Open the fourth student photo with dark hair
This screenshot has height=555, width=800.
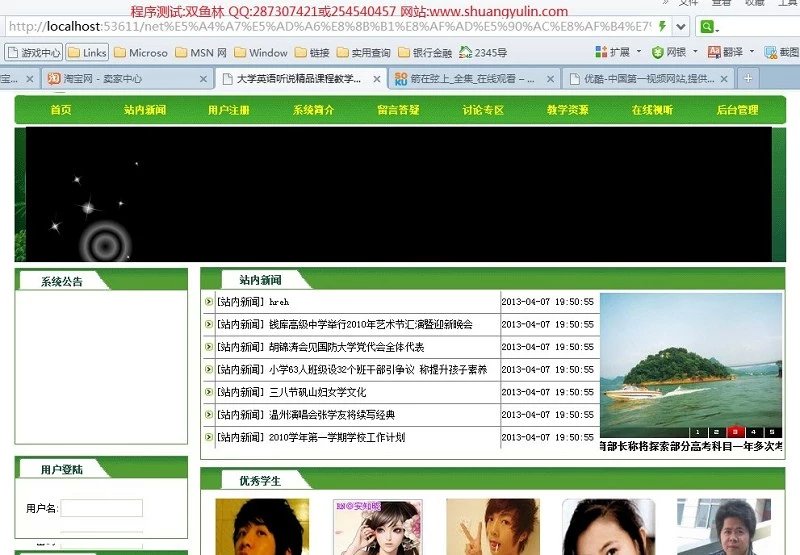pyautogui.click(x=608, y=526)
